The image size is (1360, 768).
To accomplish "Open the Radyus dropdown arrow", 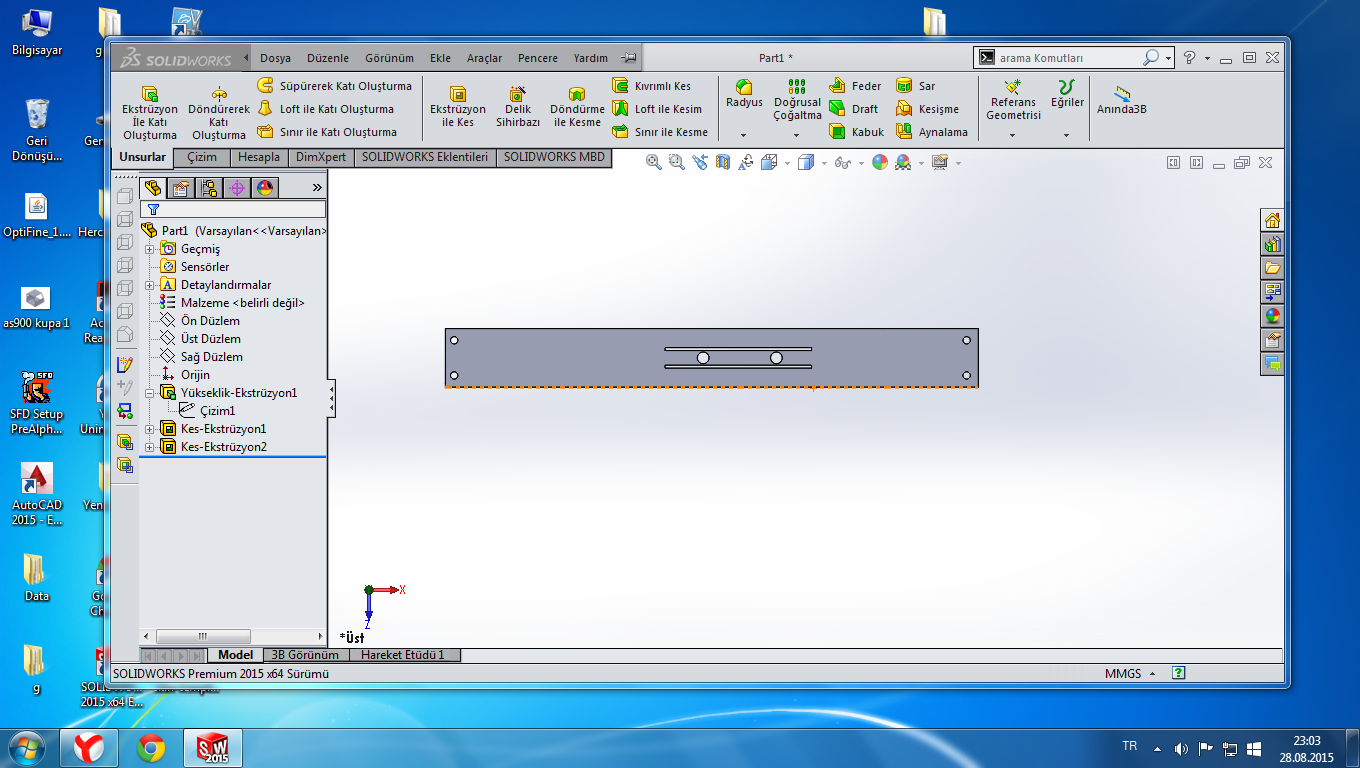I will [x=744, y=135].
